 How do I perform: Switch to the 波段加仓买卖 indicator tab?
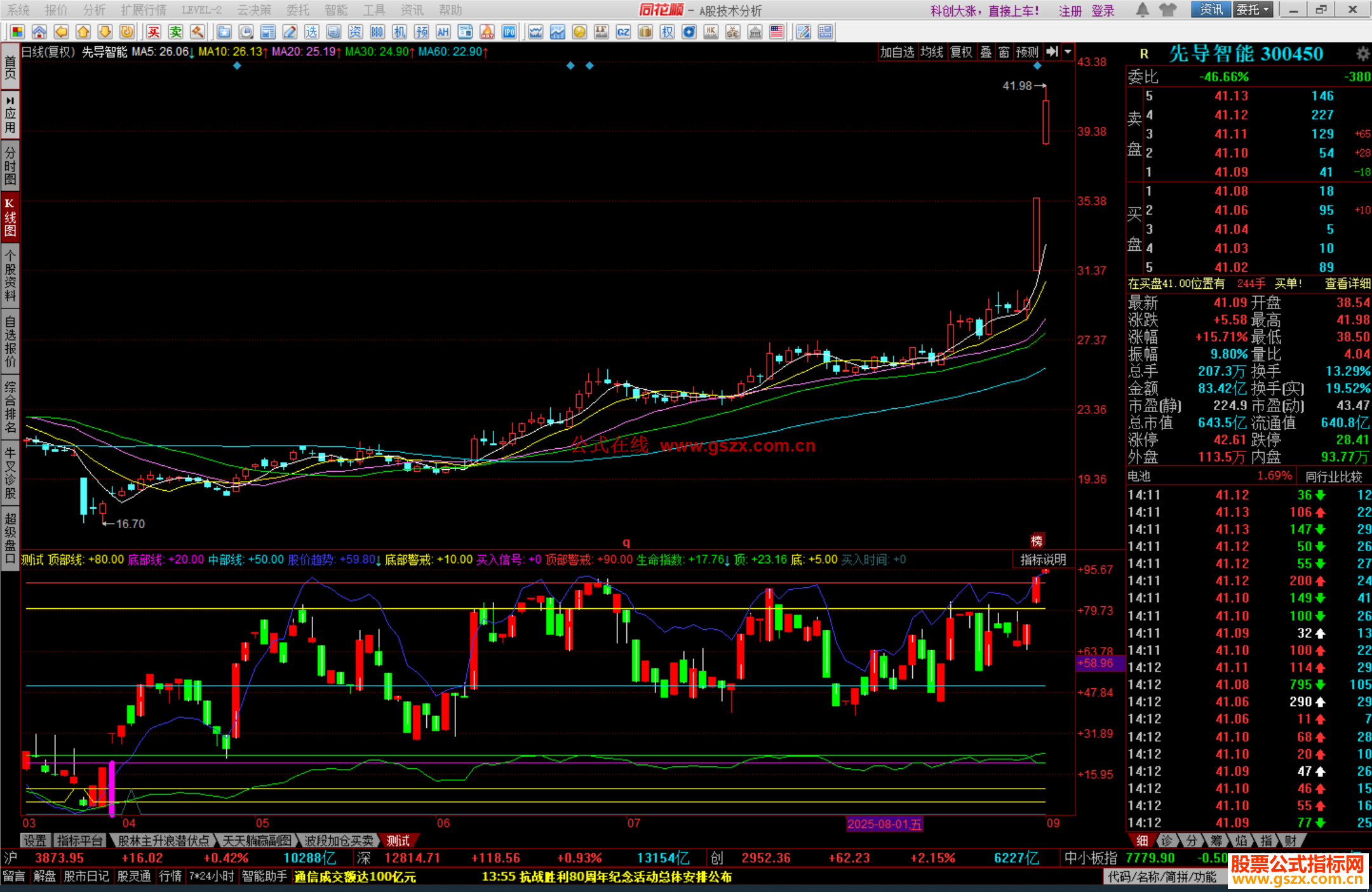coord(339,841)
